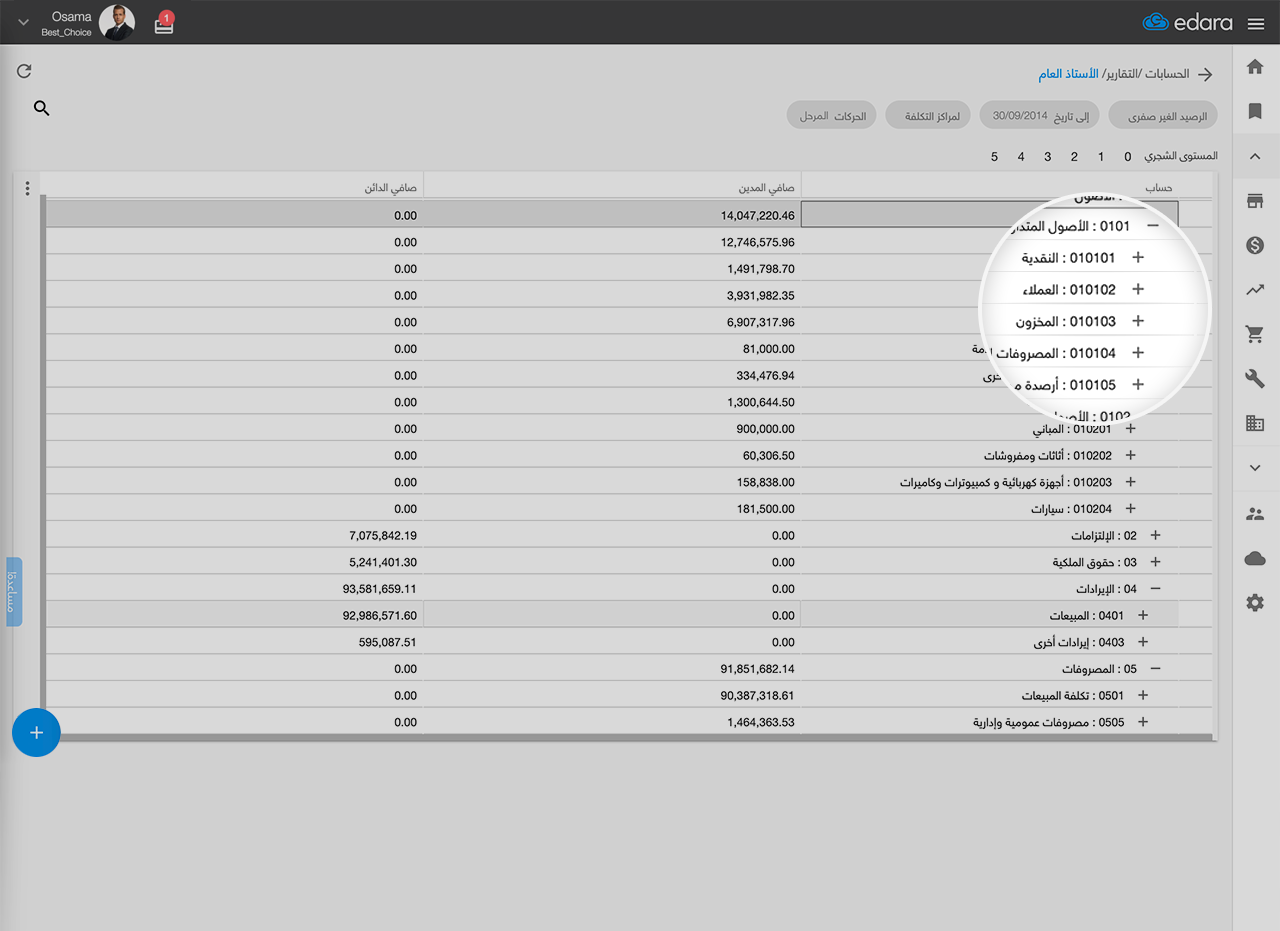Select tree level 5

994,157
